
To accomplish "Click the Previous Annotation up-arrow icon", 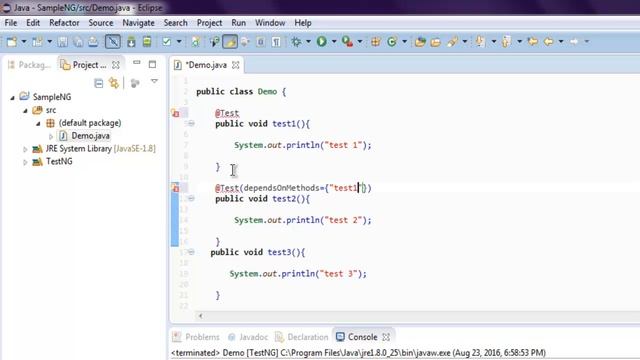I will coord(506,41).
